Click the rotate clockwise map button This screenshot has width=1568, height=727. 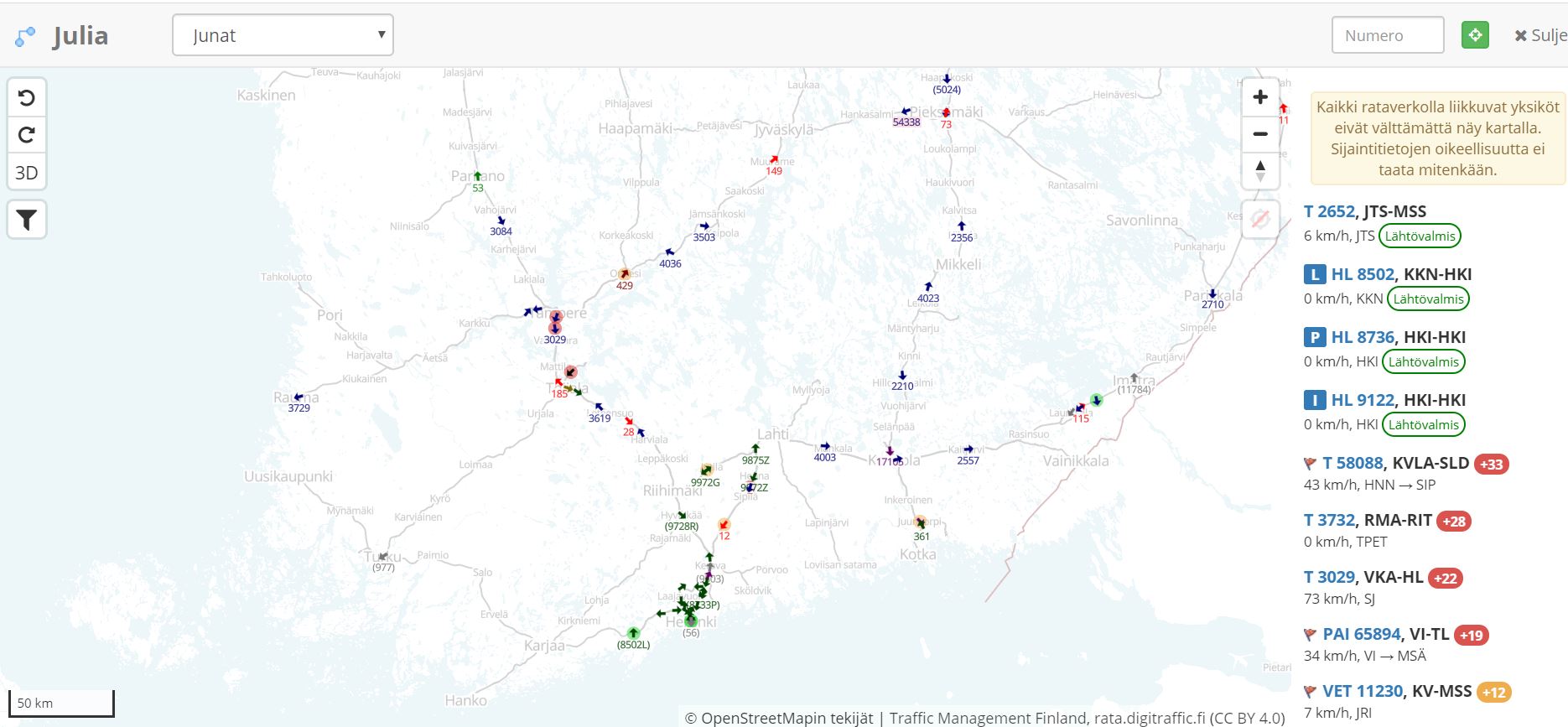coord(27,135)
